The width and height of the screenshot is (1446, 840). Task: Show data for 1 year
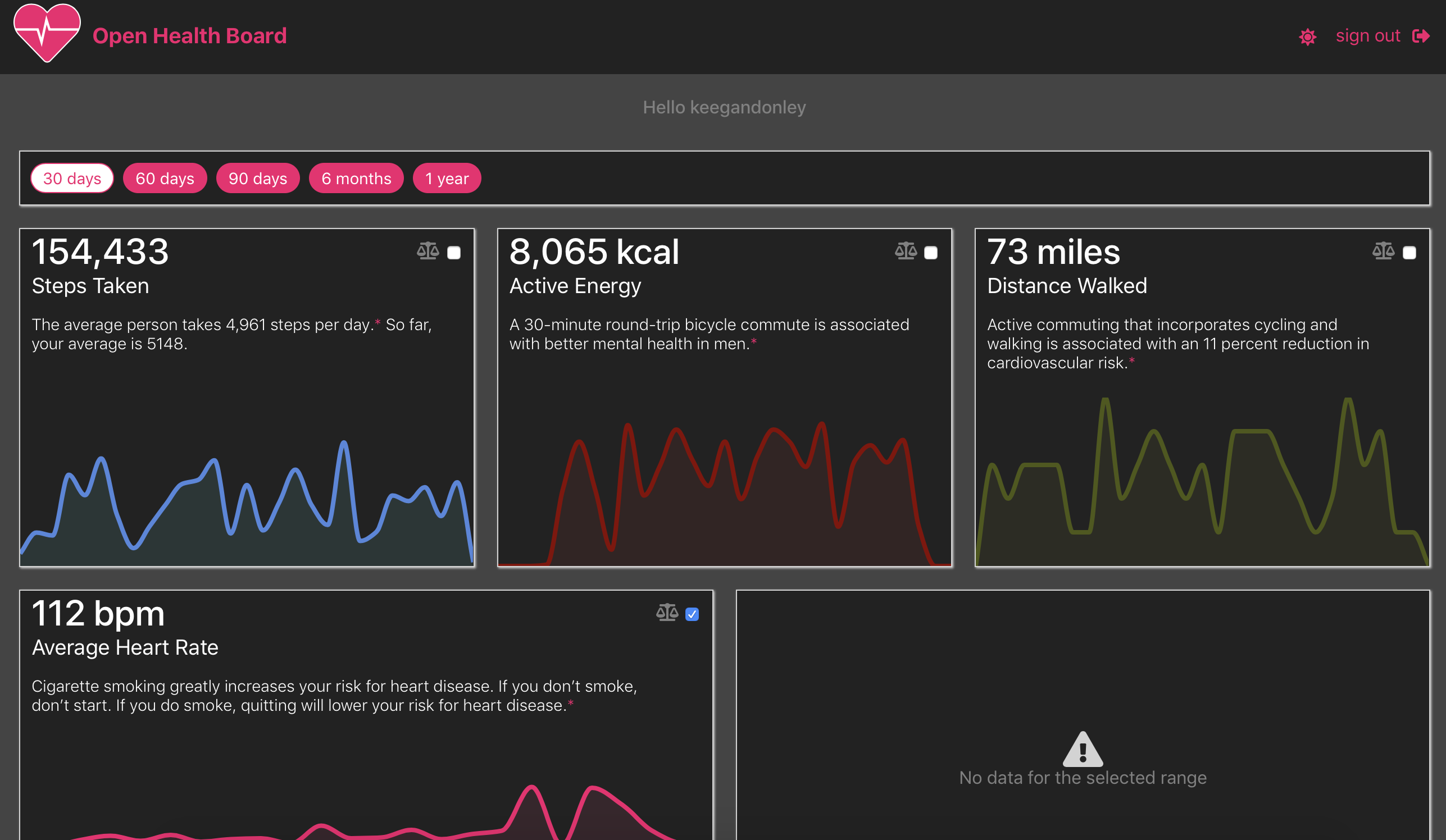click(447, 179)
